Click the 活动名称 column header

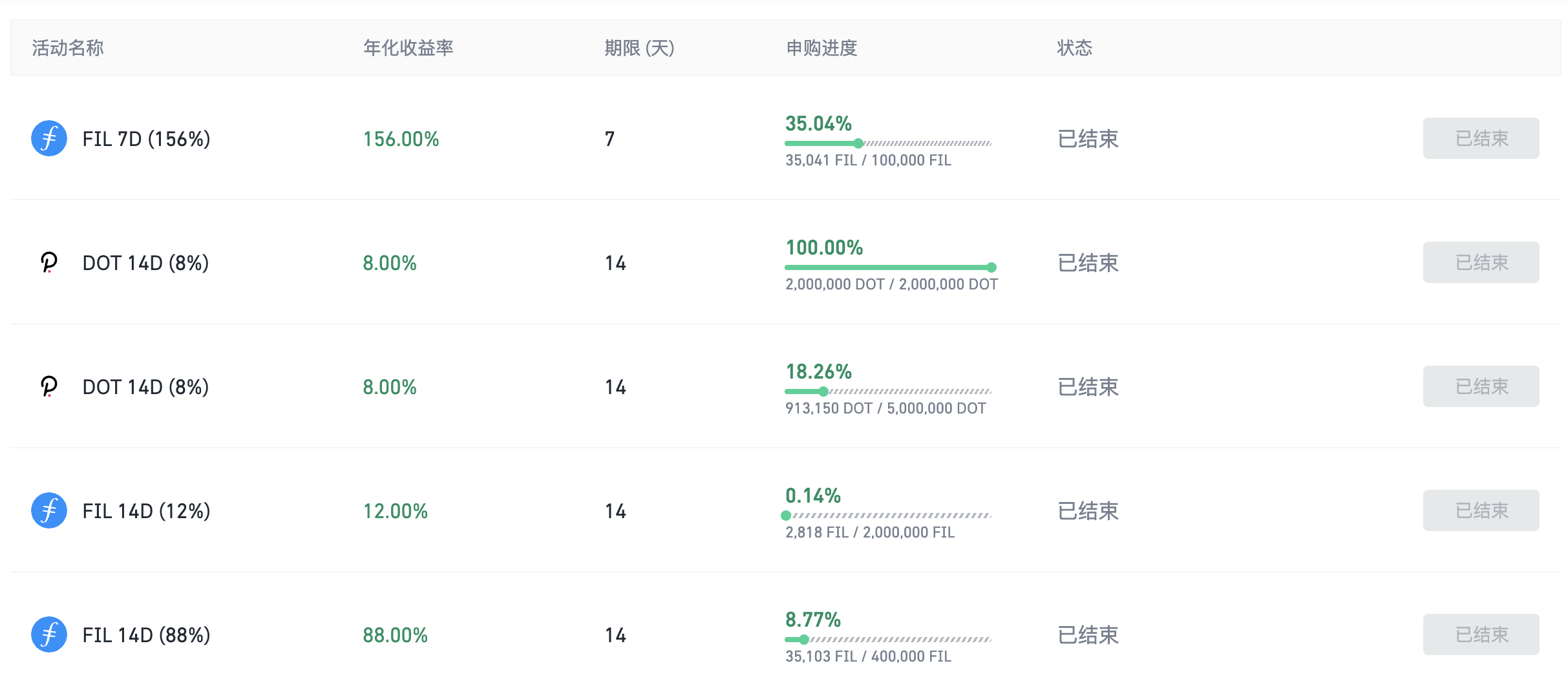(68, 48)
